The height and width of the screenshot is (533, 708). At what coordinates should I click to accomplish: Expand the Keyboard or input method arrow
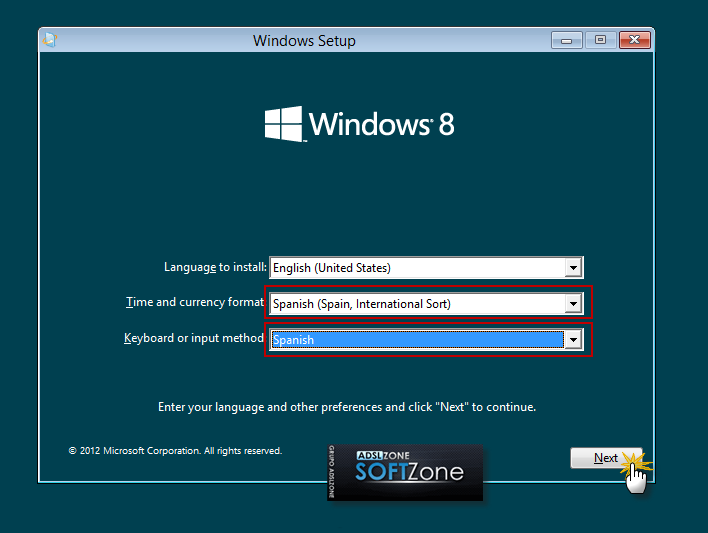[573, 340]
